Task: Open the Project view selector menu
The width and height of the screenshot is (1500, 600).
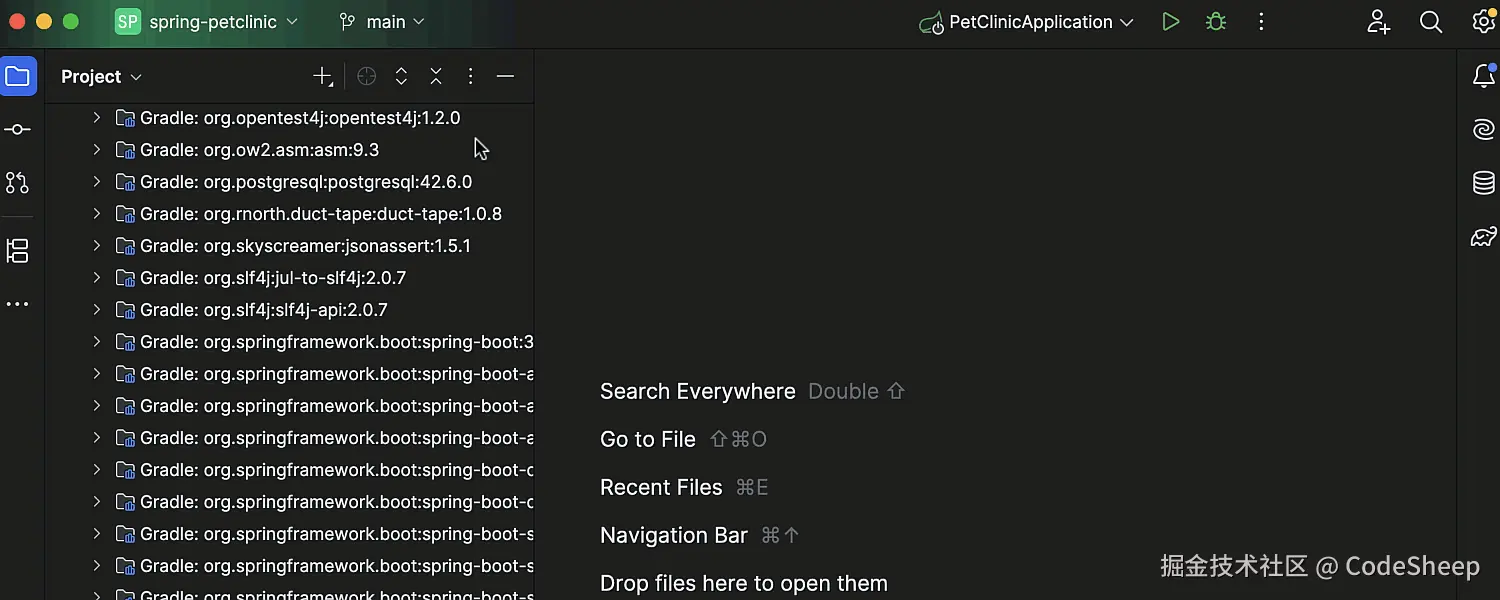Action: pyautogui.click(x=101, y=77)
